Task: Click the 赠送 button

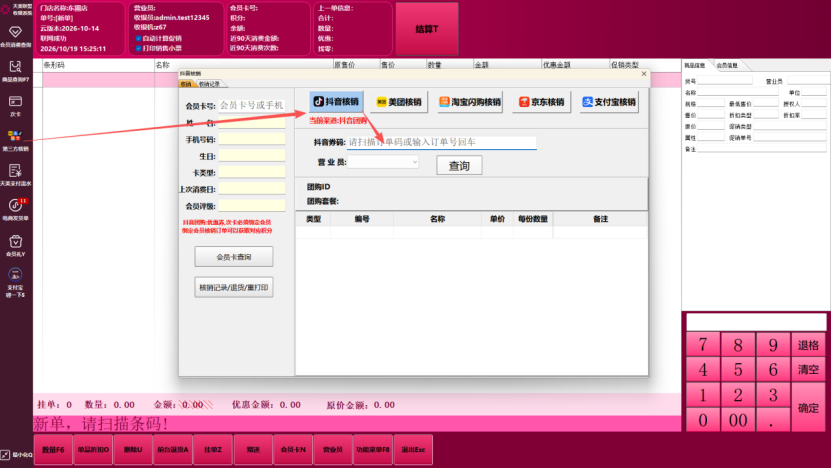Action: click(x=253, y=449)
